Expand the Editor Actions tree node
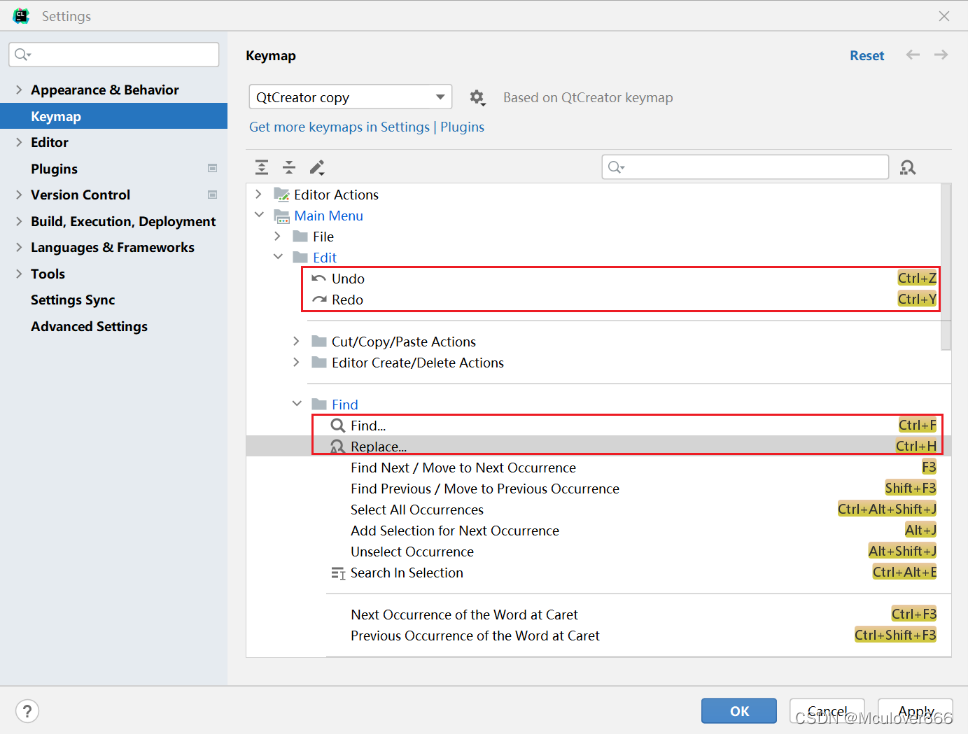Image resolution: width=968 pixels, height=734 pixels. (x=259, y=194)
